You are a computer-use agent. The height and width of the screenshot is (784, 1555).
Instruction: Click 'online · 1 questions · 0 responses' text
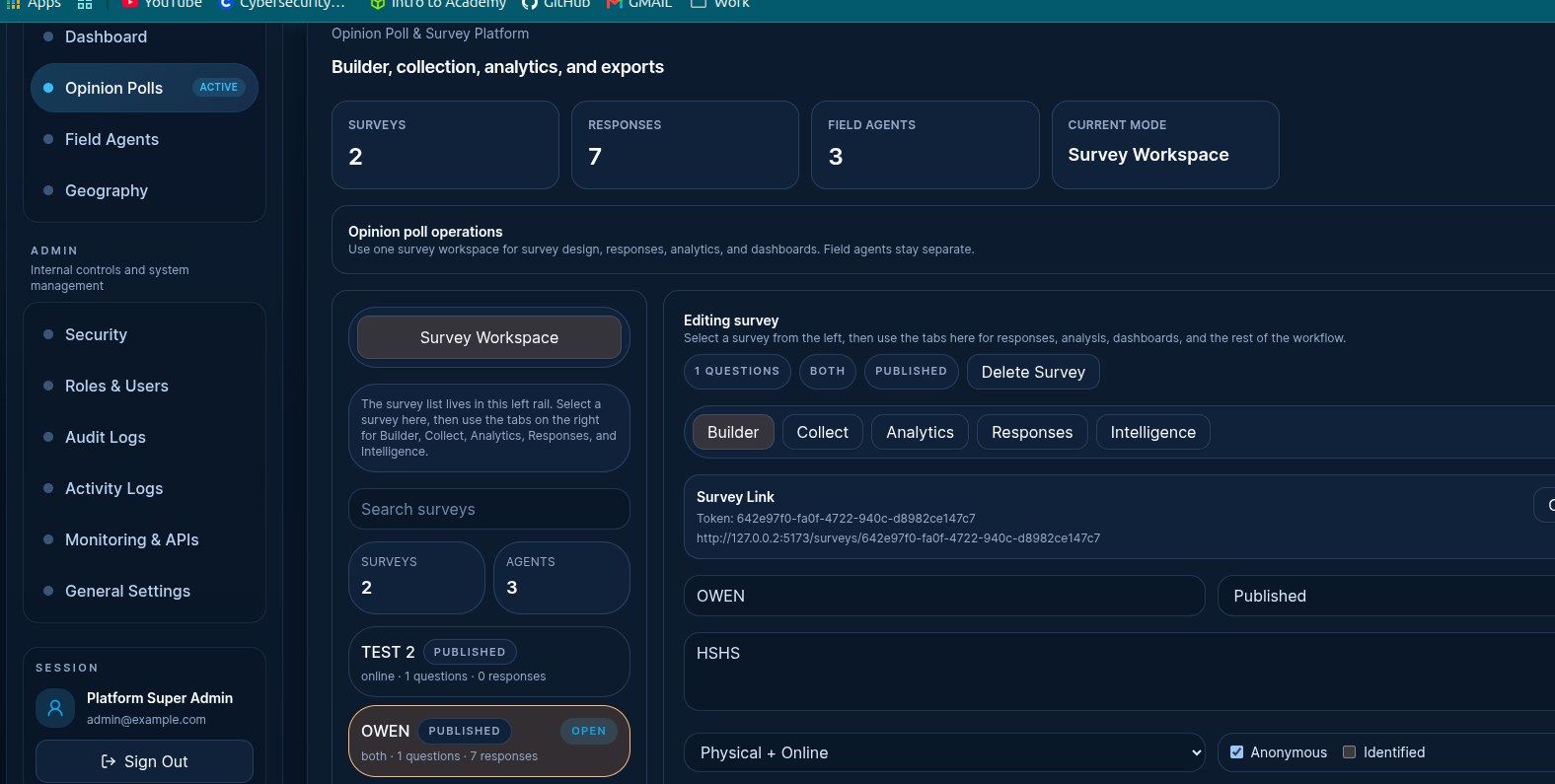453,677
